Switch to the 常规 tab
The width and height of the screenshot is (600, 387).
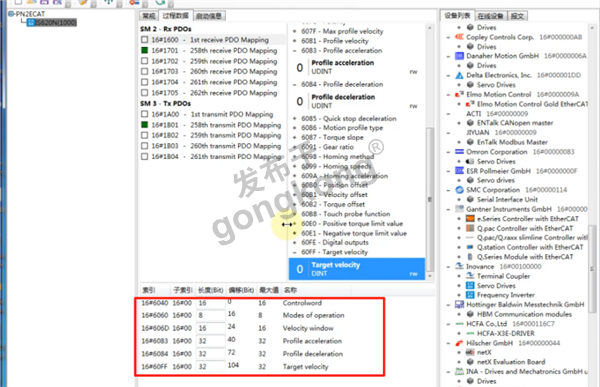click(149, 16)
